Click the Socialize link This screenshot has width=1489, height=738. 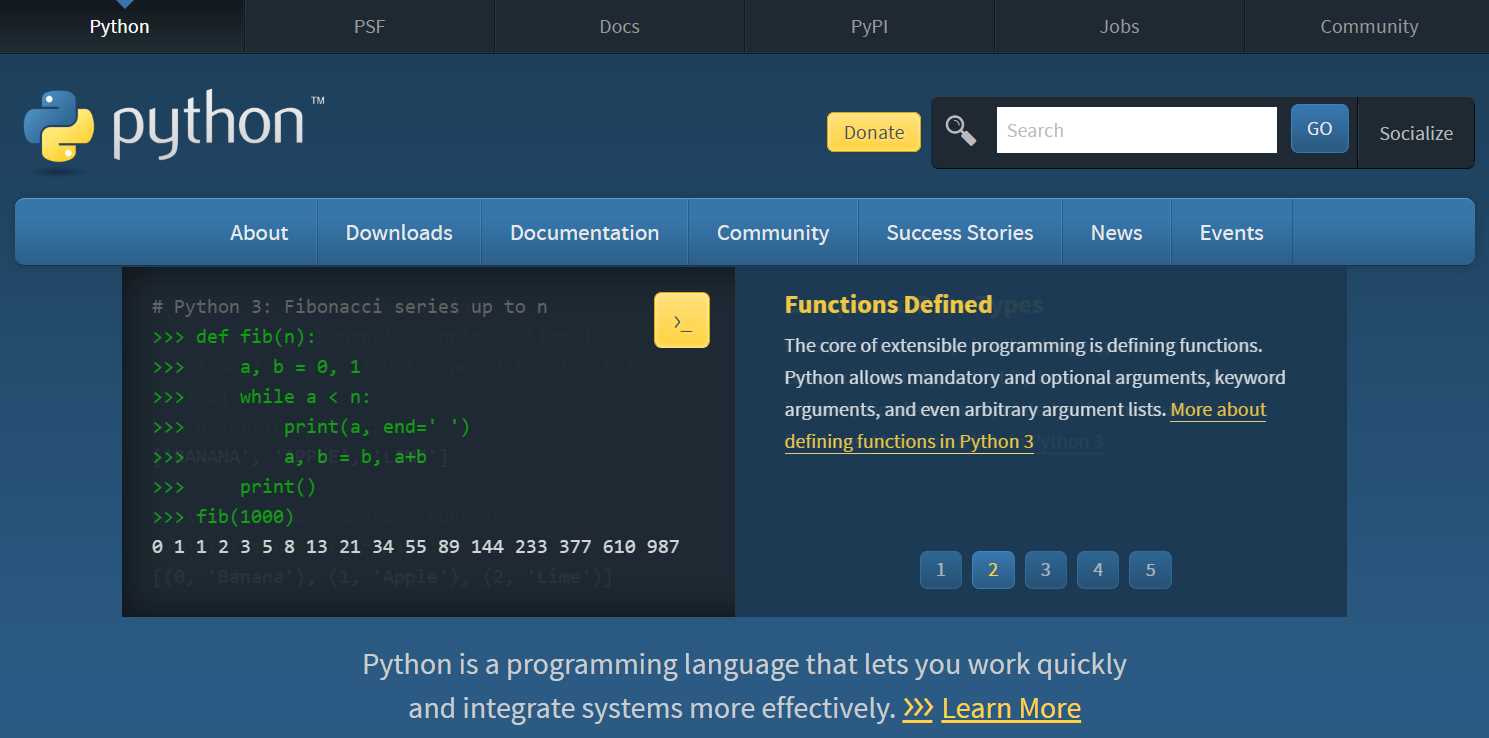tap(1415, 132)
